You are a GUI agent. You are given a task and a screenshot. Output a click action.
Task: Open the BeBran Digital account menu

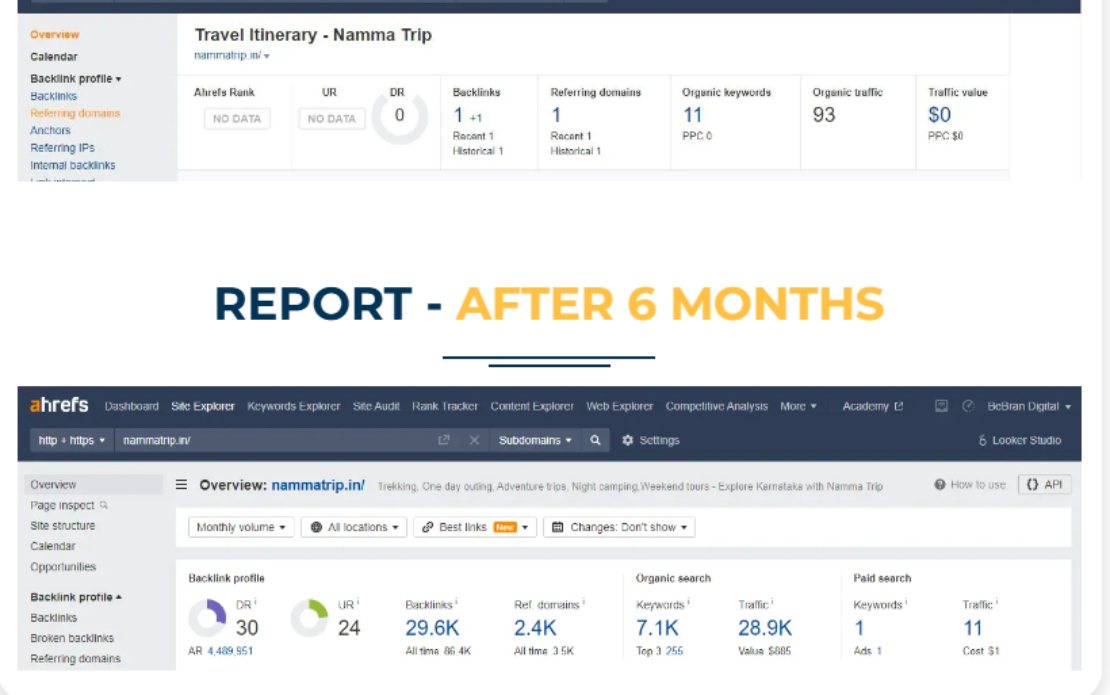tap(1029, 406)
